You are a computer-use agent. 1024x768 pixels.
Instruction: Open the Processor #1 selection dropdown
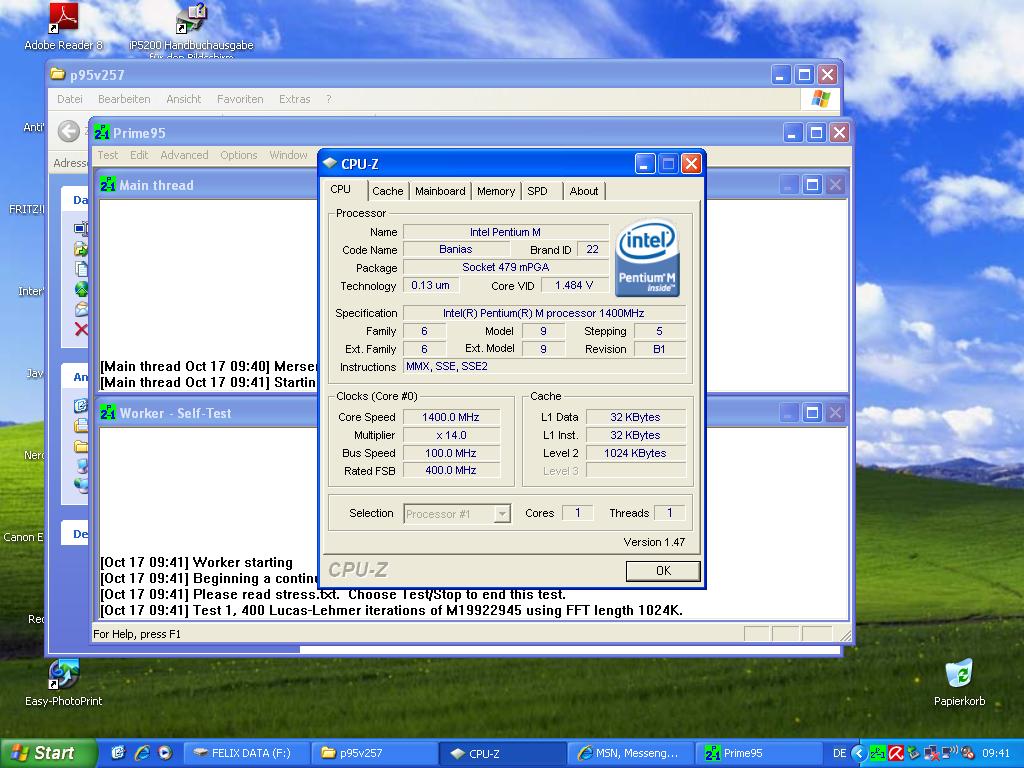[x=502, y=514]
